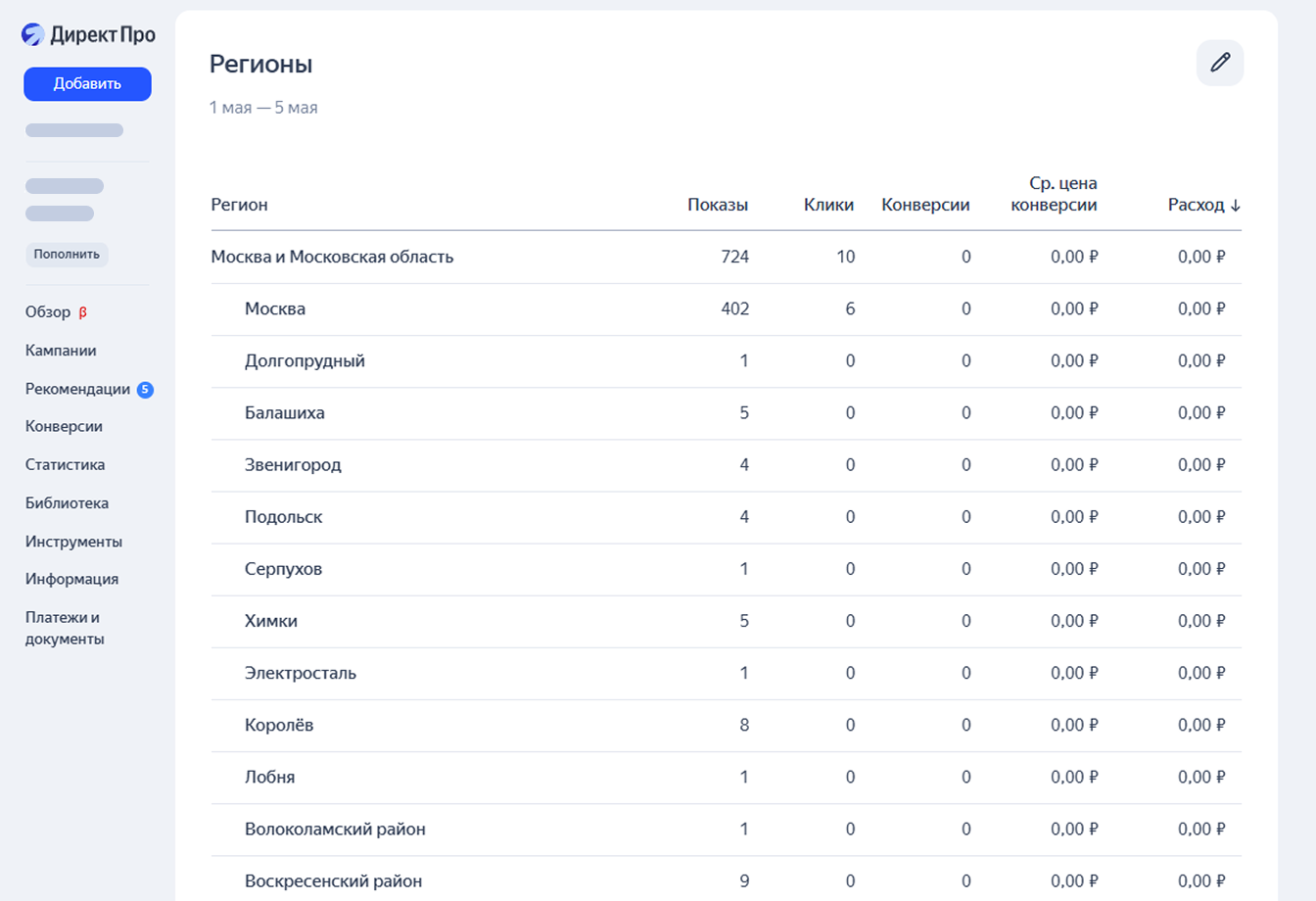Collapse Москва и Московская область row
Viewport: 1316px width, 901px height.
point(332,257)
